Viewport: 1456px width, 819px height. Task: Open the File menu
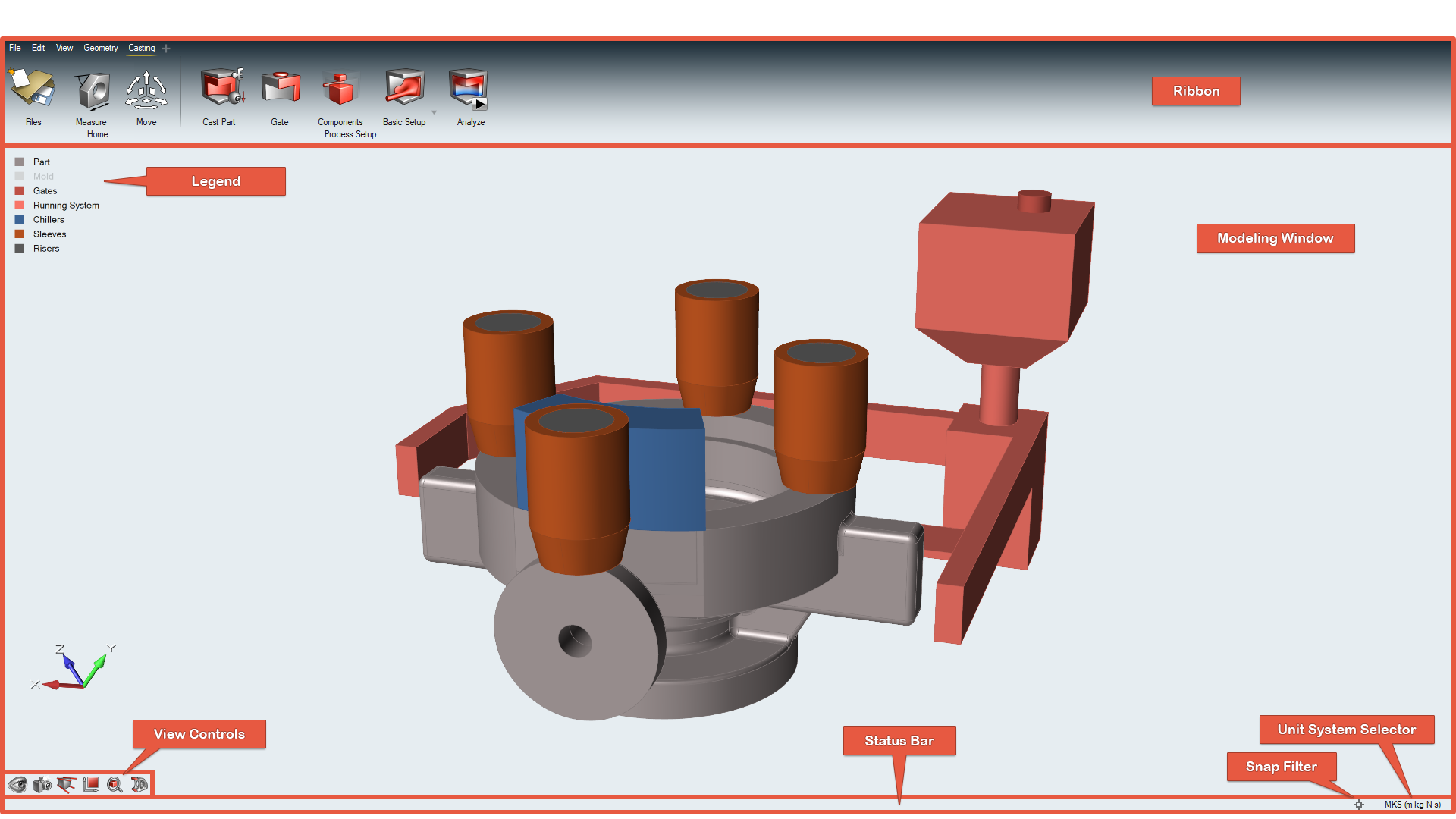click(14, 48)
